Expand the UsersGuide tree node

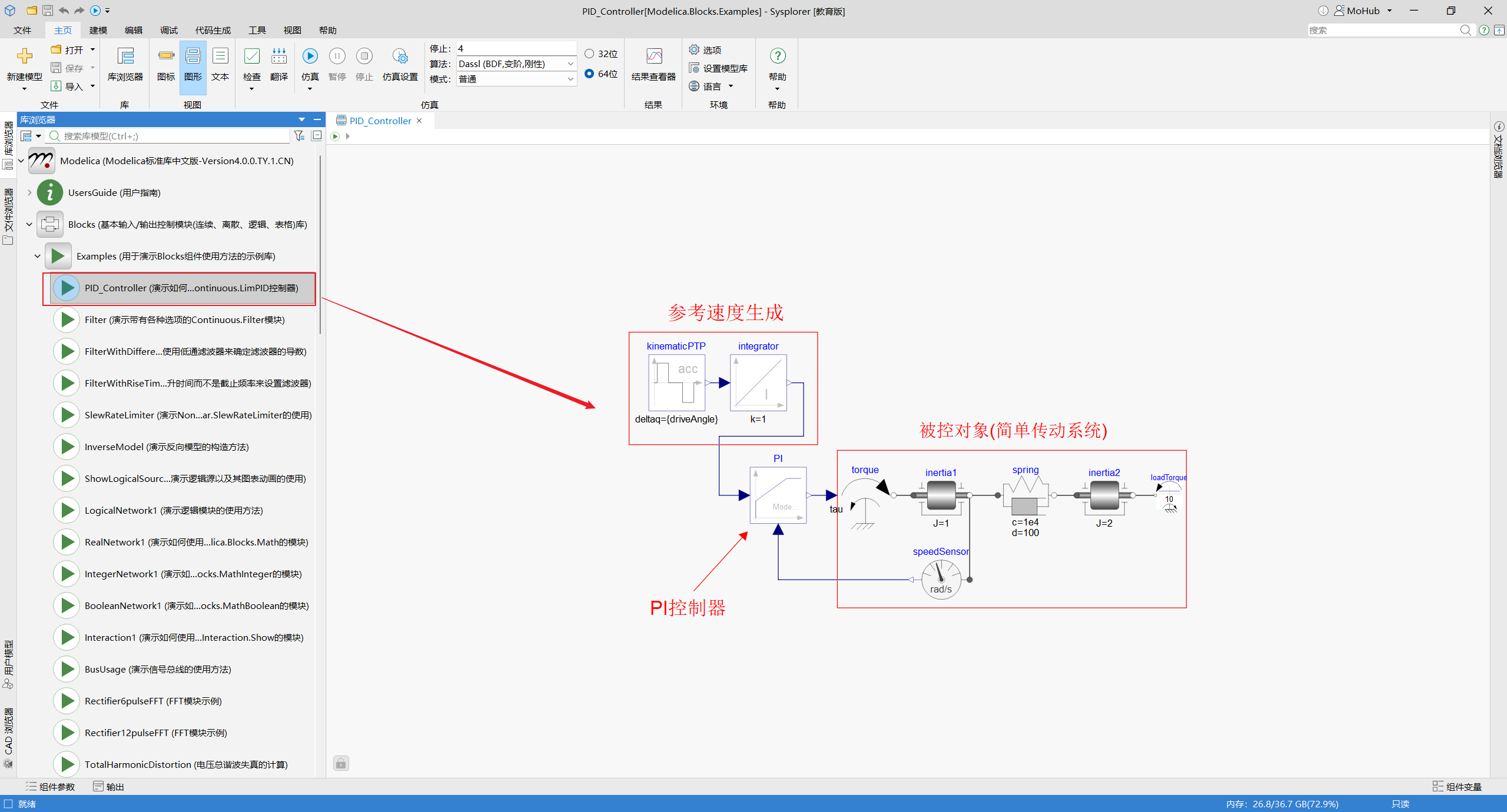(x=29, y=192)
